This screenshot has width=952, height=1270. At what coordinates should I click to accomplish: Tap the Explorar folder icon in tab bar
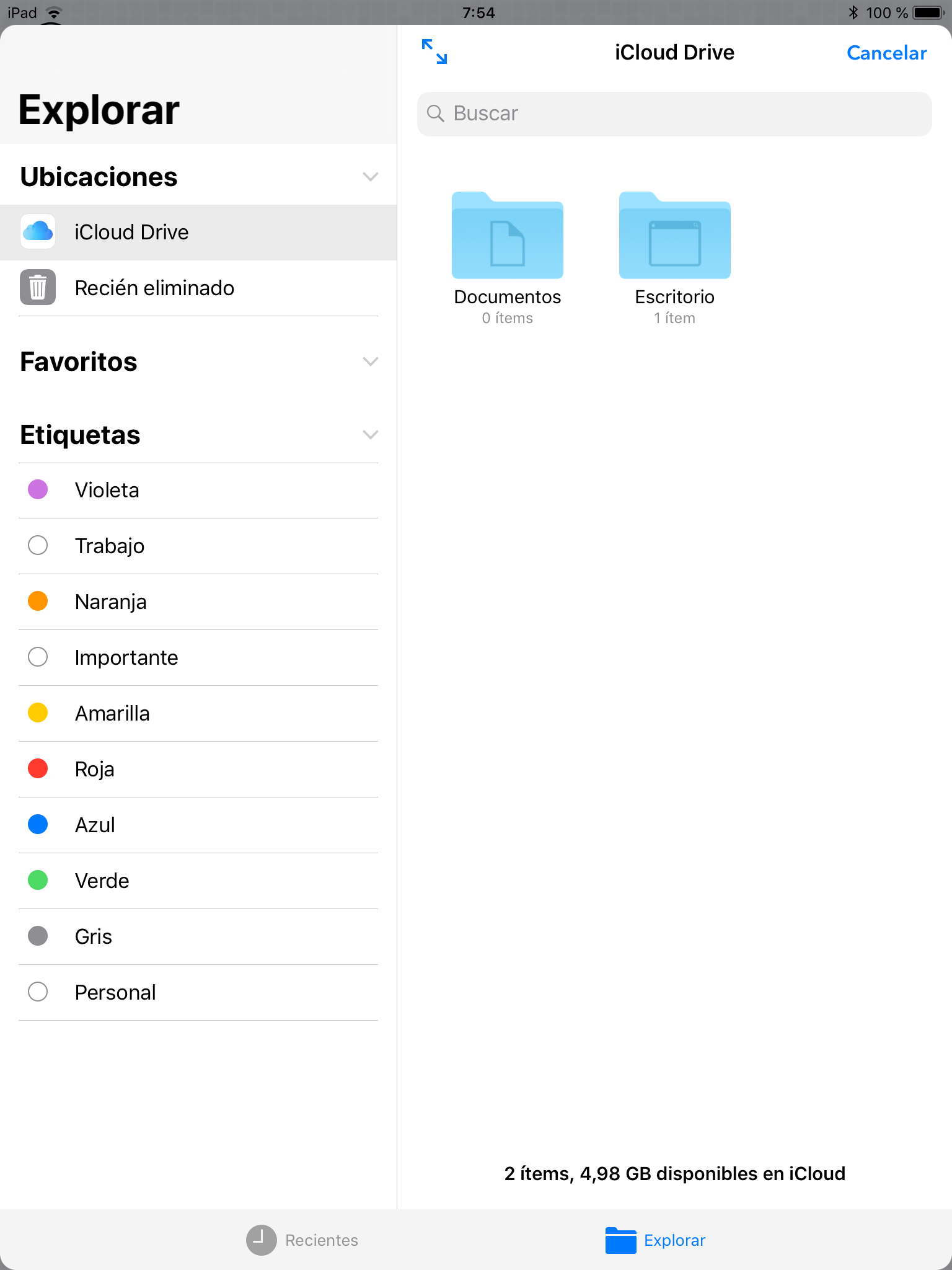click(620, 1240)
